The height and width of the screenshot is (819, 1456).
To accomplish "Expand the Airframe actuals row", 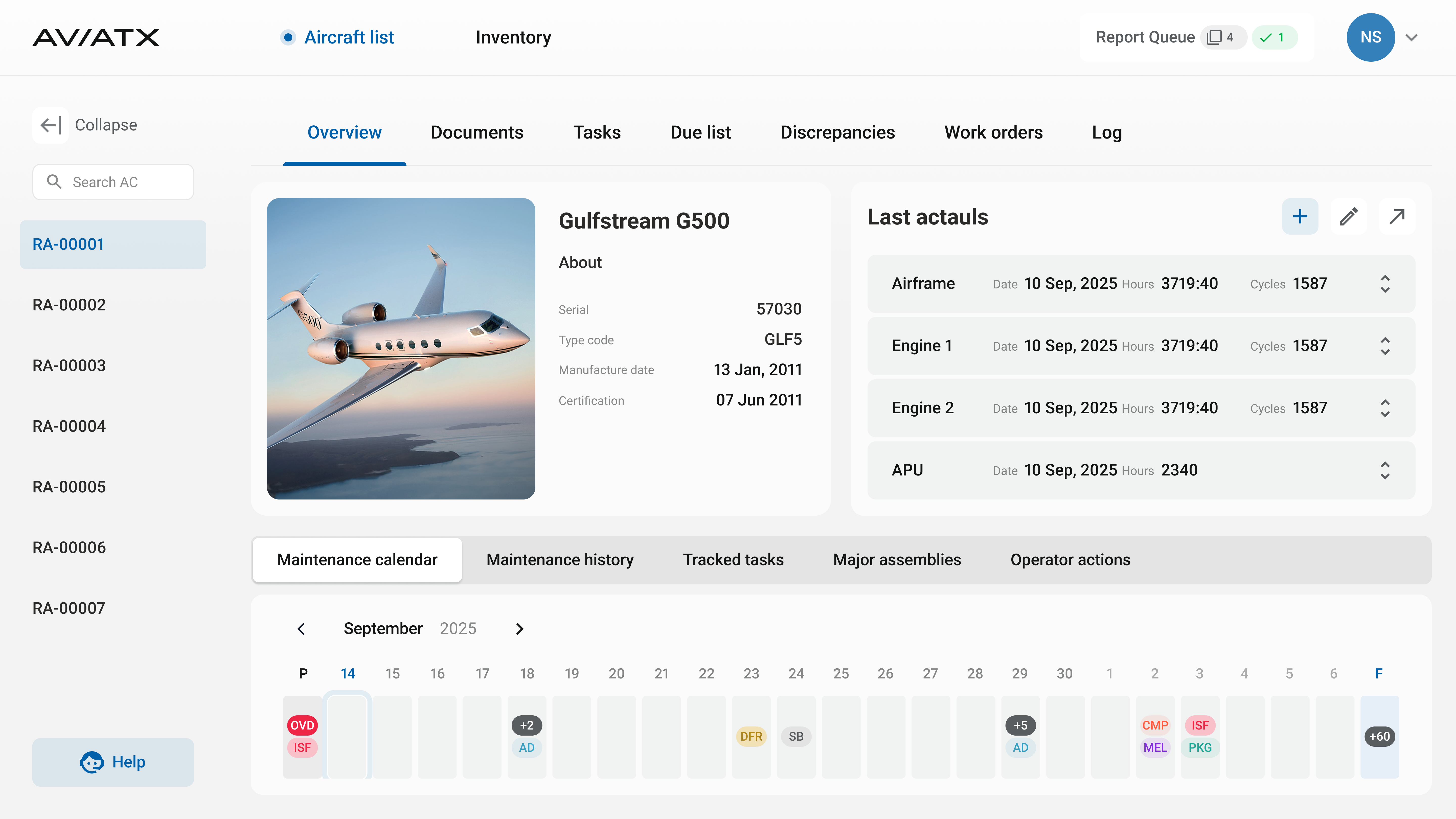I will click(1384, 284).
